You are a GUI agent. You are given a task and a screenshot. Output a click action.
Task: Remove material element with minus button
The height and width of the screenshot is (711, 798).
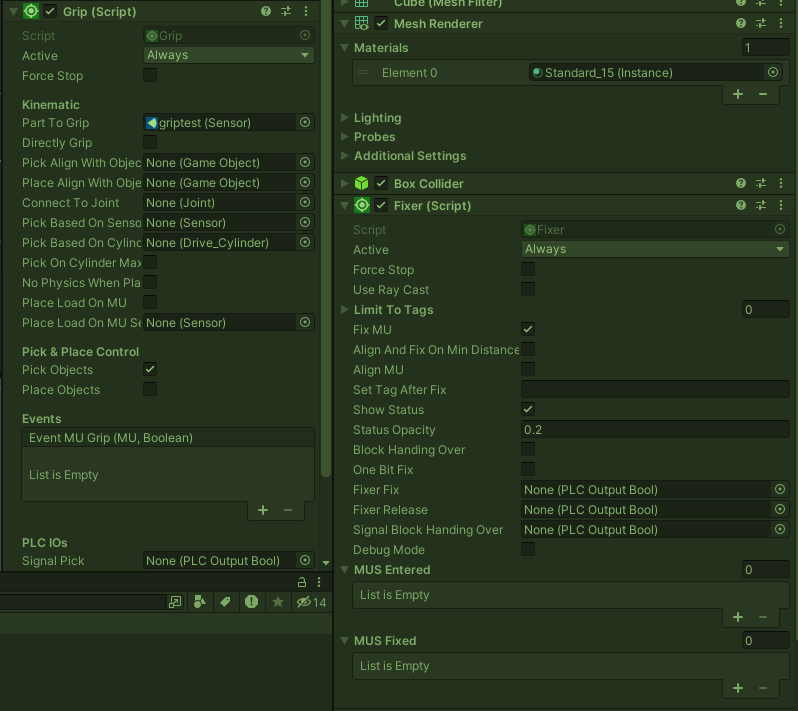coord(763,94)
